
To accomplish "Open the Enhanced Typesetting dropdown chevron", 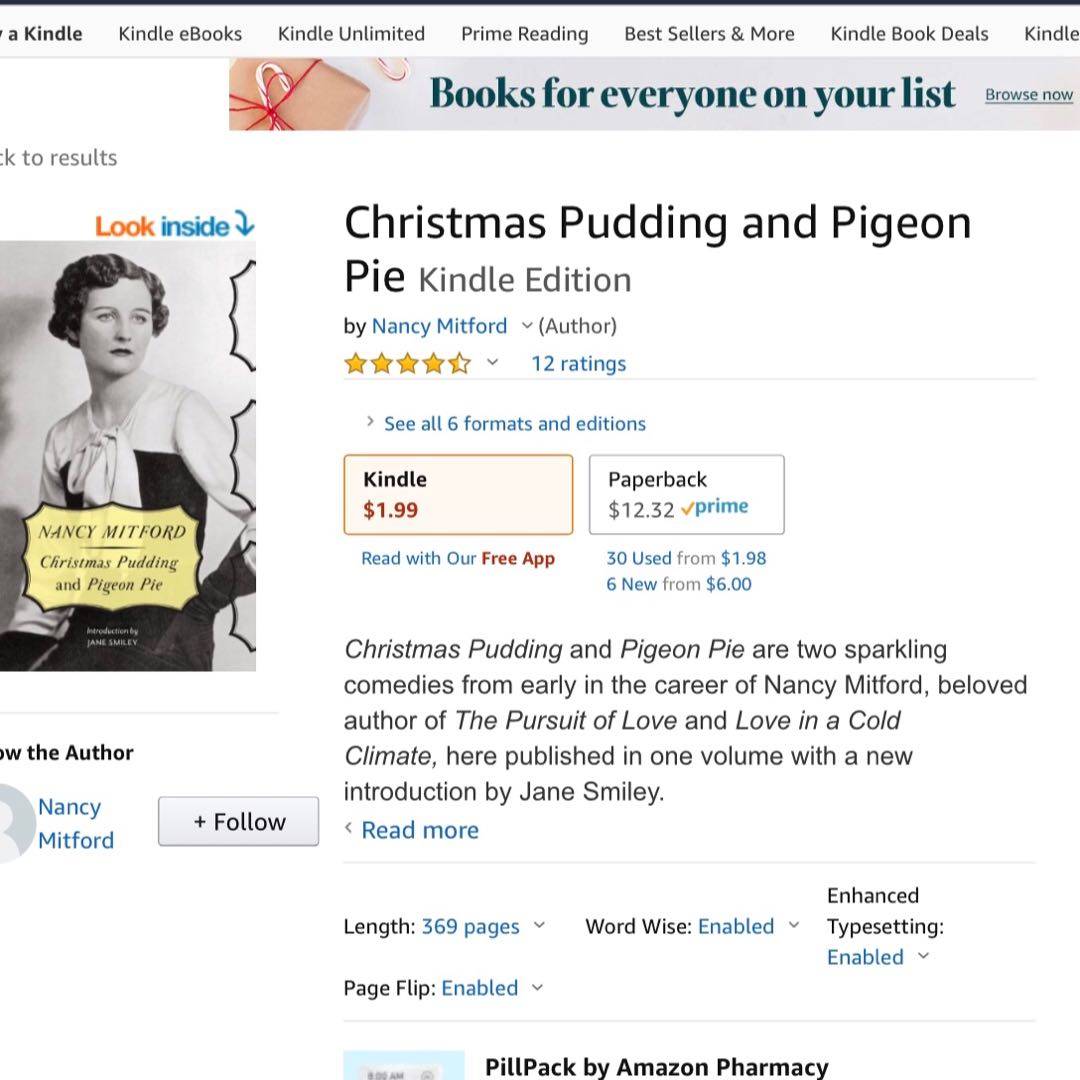I will pyautogui.click(x=923, y=957).
